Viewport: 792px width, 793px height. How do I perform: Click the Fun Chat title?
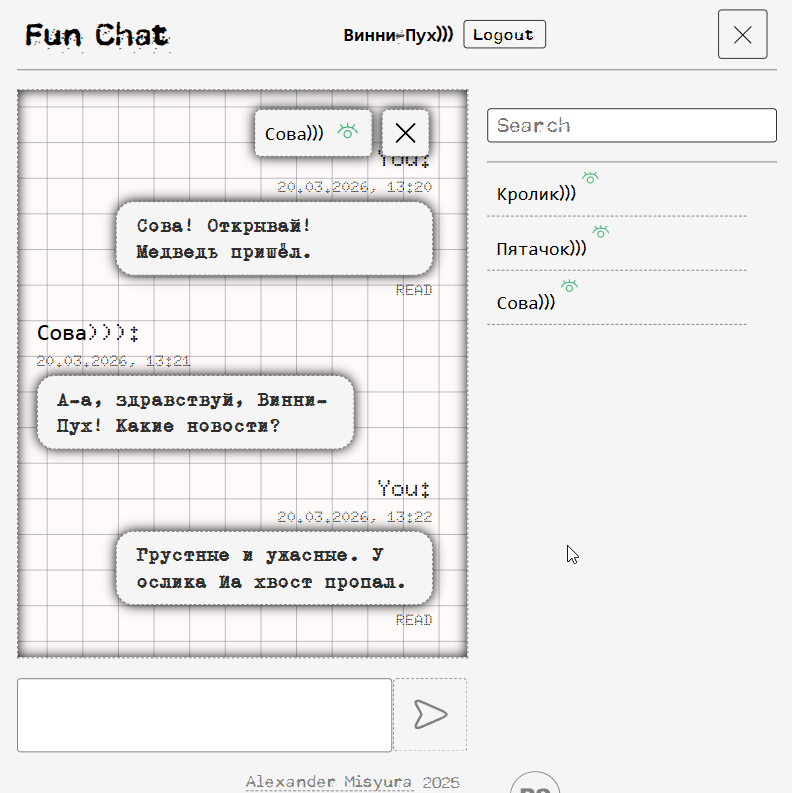tap(97, 36)
